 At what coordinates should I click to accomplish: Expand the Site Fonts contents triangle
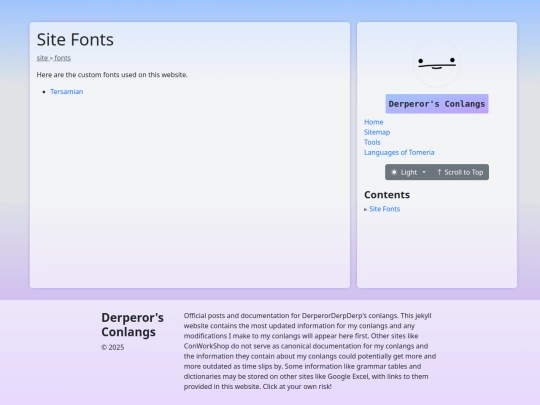click(x=366, y=209)
